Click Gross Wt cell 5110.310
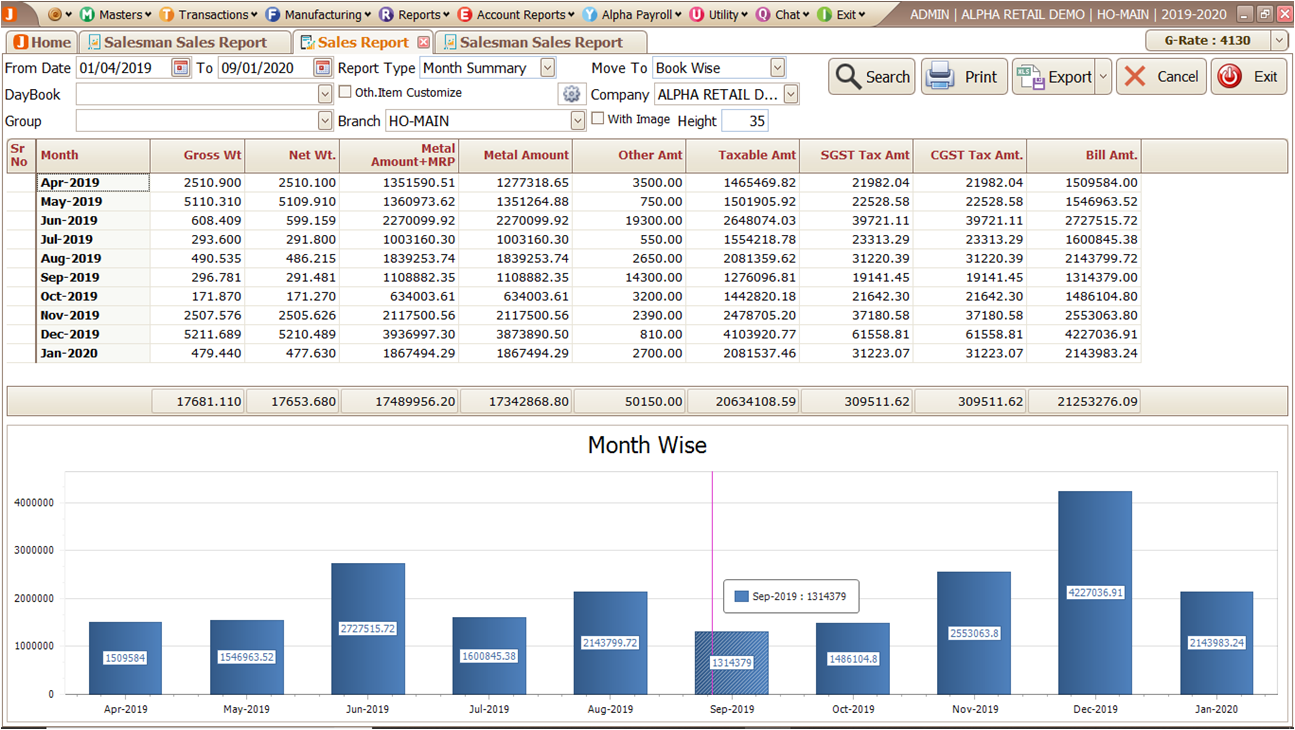 coord(197,201)
